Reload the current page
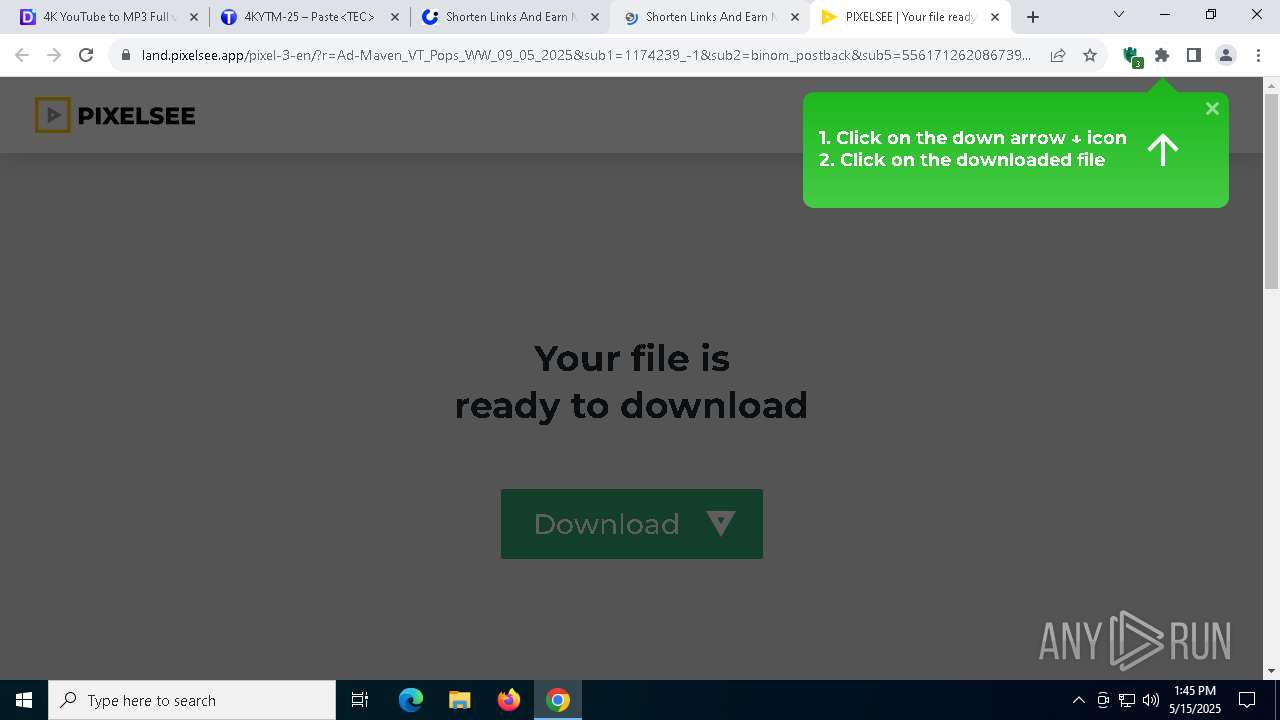 click(86, 55)
